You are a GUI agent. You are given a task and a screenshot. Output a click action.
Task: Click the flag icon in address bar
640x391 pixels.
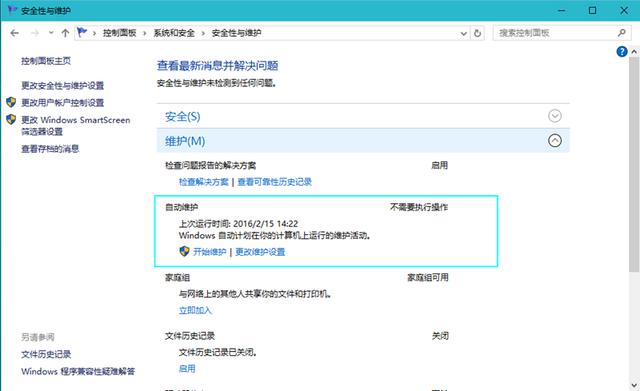coord(82,32)
